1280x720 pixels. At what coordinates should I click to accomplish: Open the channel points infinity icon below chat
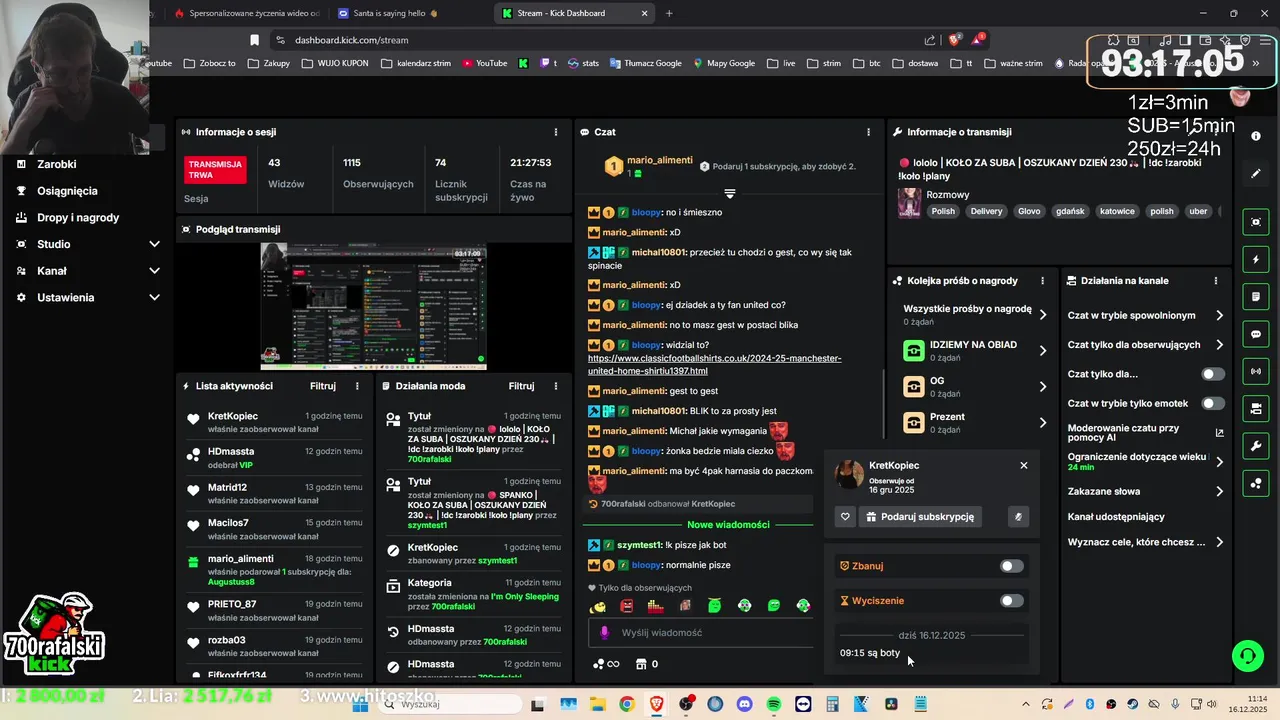tap(607, 664)
